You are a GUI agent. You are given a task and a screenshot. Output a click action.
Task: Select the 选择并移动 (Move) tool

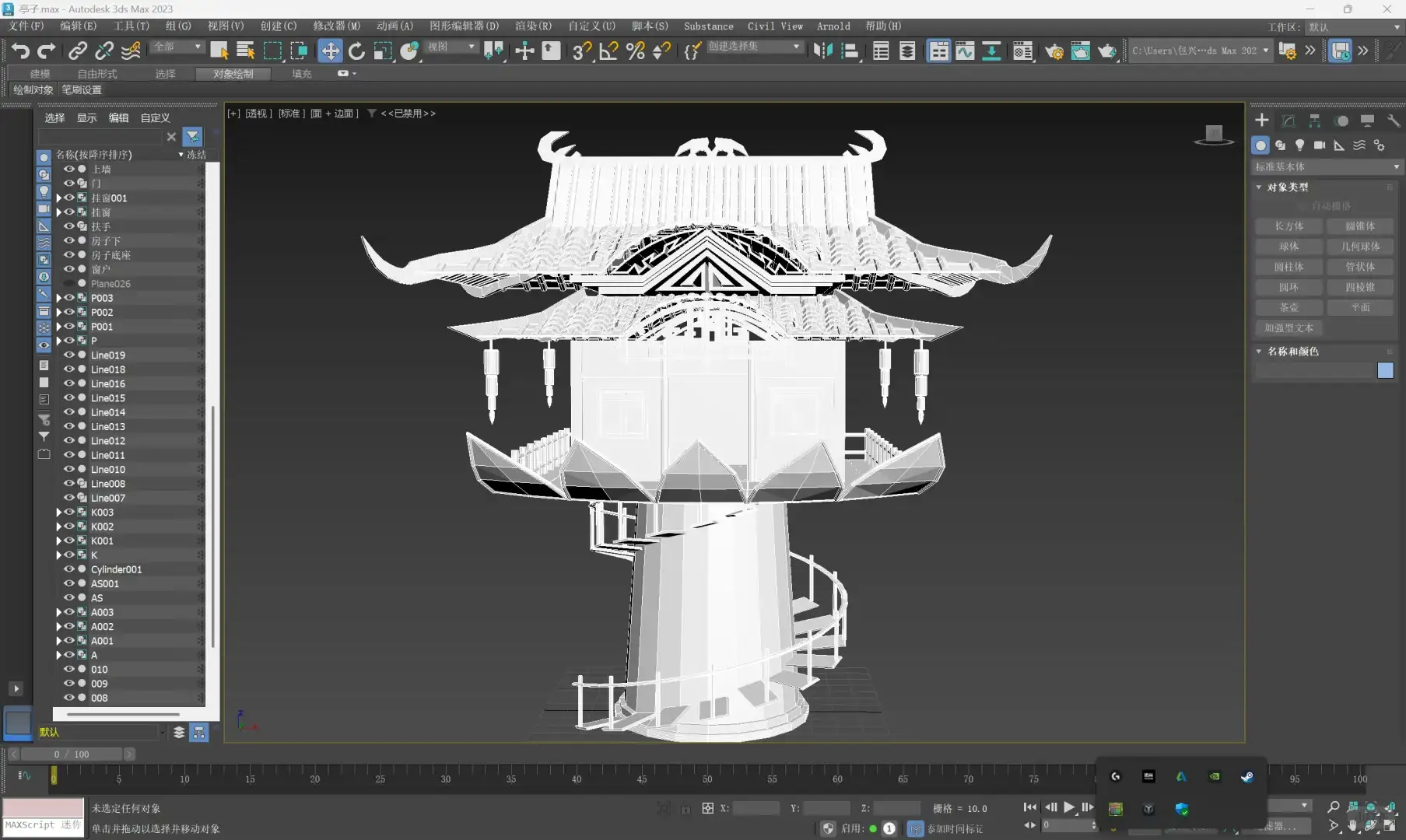coord(330,51)
